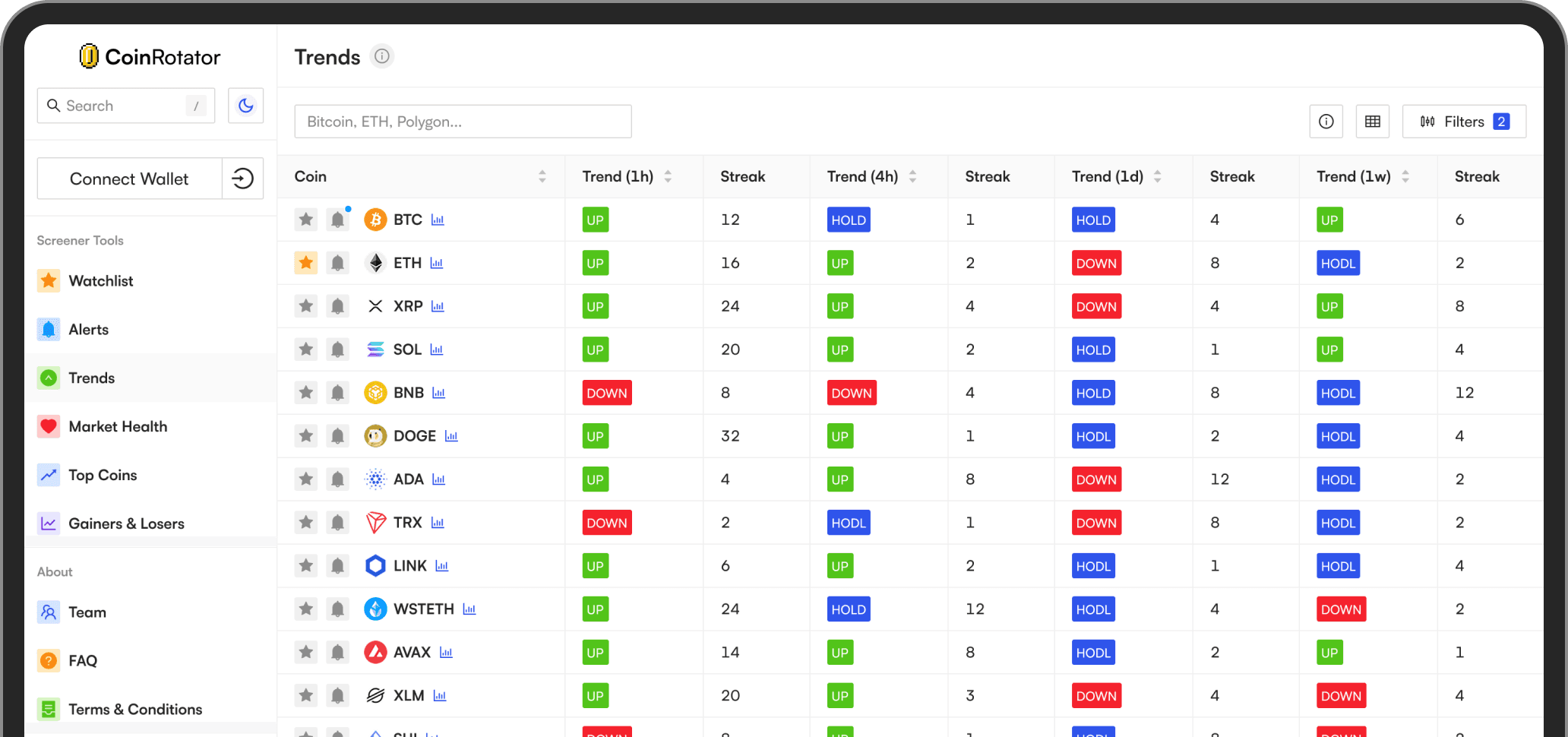Set an alert bell for LINK
Screen dimensions: 1568x737
pos(338,566)
